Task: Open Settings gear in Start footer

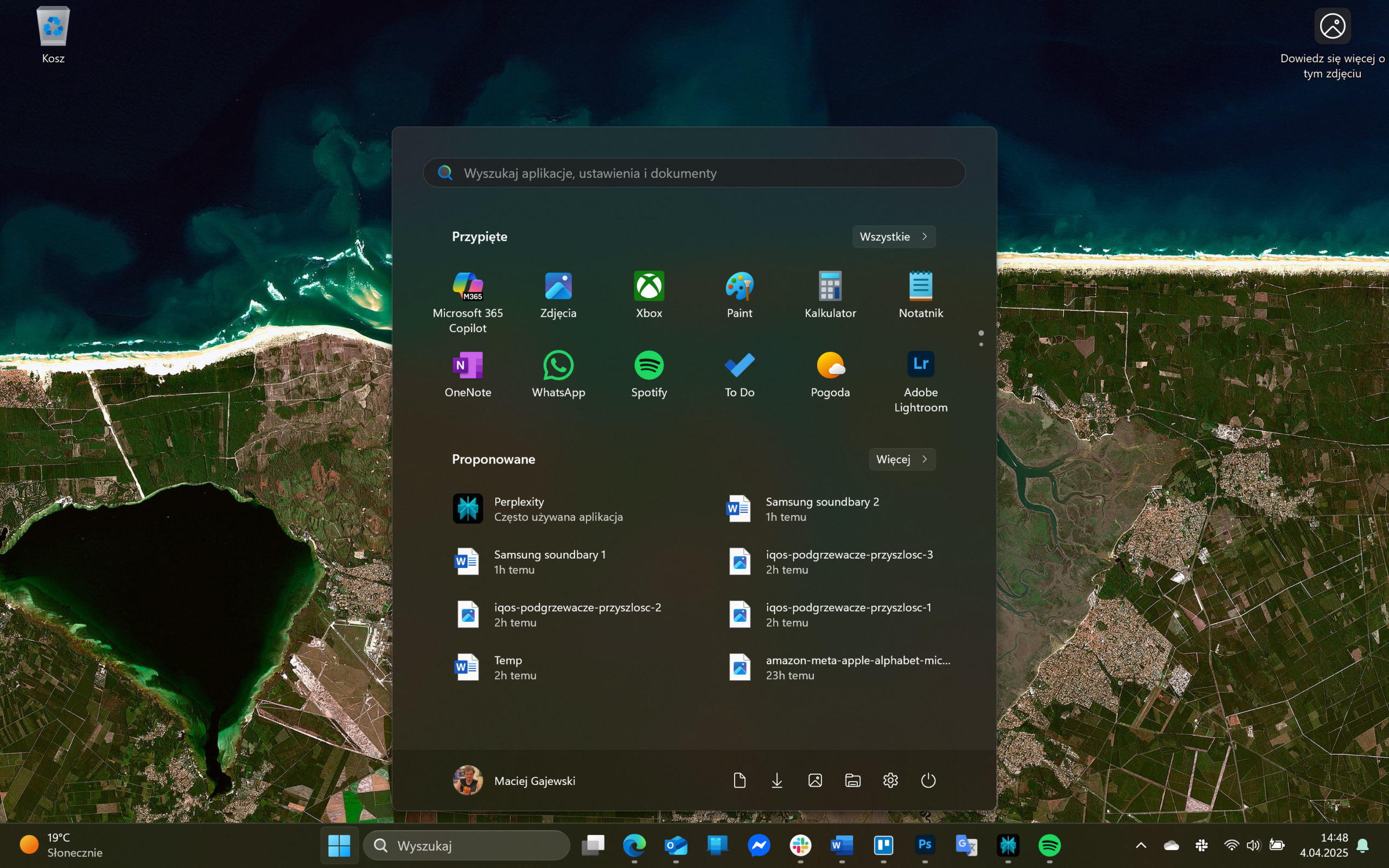Action: 890,780
